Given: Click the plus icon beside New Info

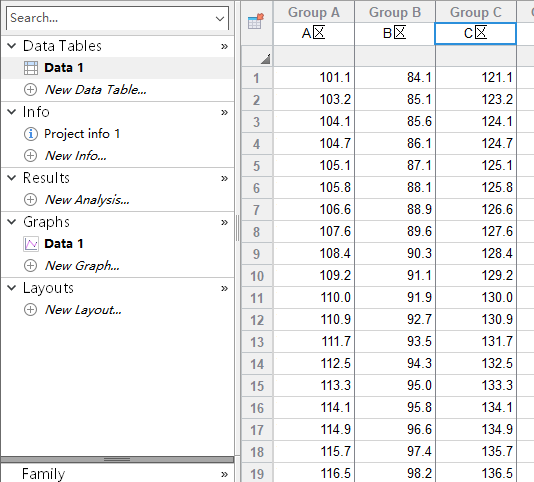Looking at the screenshot, I should (30, 156).
